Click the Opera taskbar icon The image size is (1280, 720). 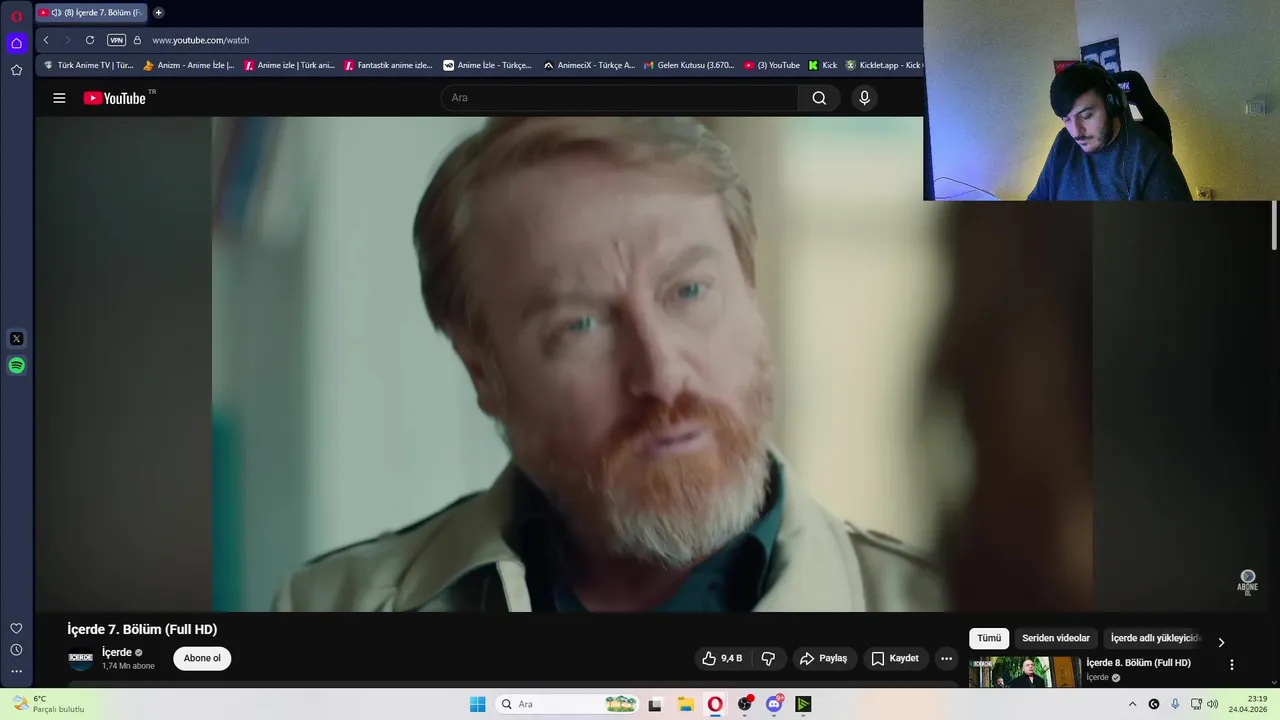coord(715,704)
